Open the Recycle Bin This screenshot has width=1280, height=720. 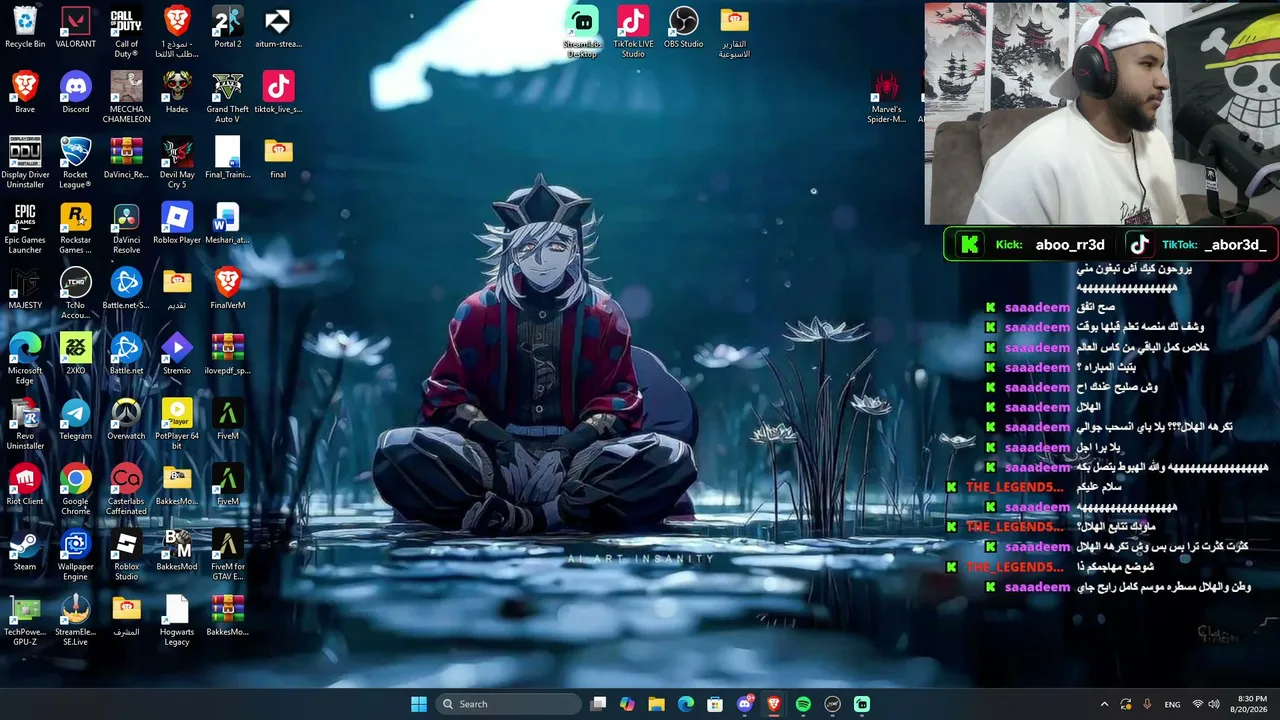25,27
